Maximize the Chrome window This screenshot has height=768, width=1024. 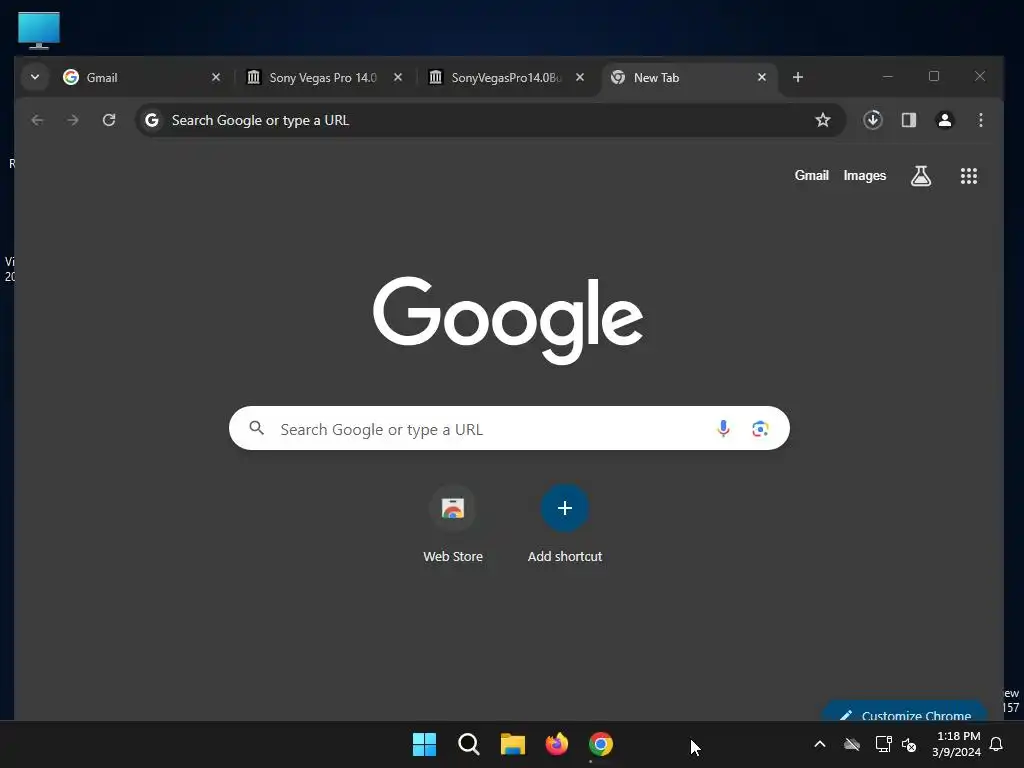pos(934,76)
